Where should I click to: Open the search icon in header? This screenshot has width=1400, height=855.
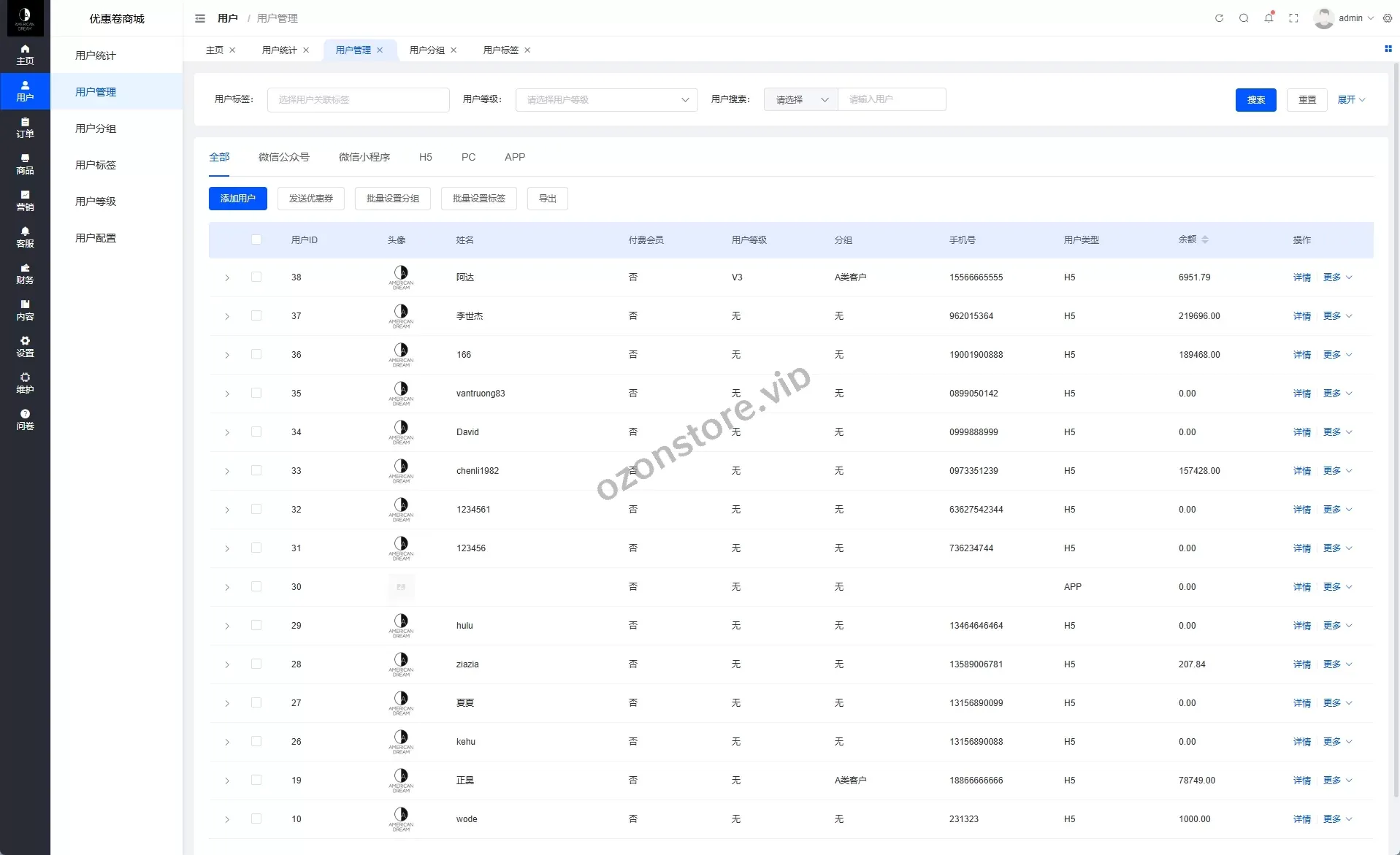(x=1244, y=18)
